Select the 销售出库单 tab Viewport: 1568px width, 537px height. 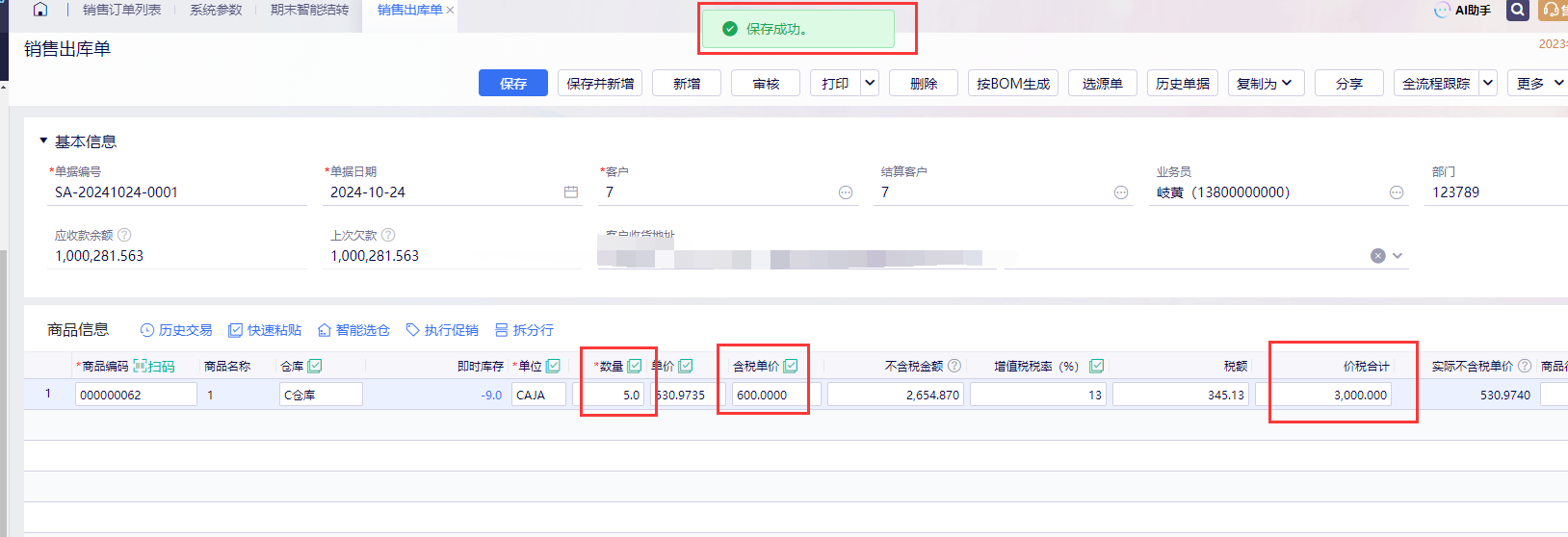click(409, 11)
